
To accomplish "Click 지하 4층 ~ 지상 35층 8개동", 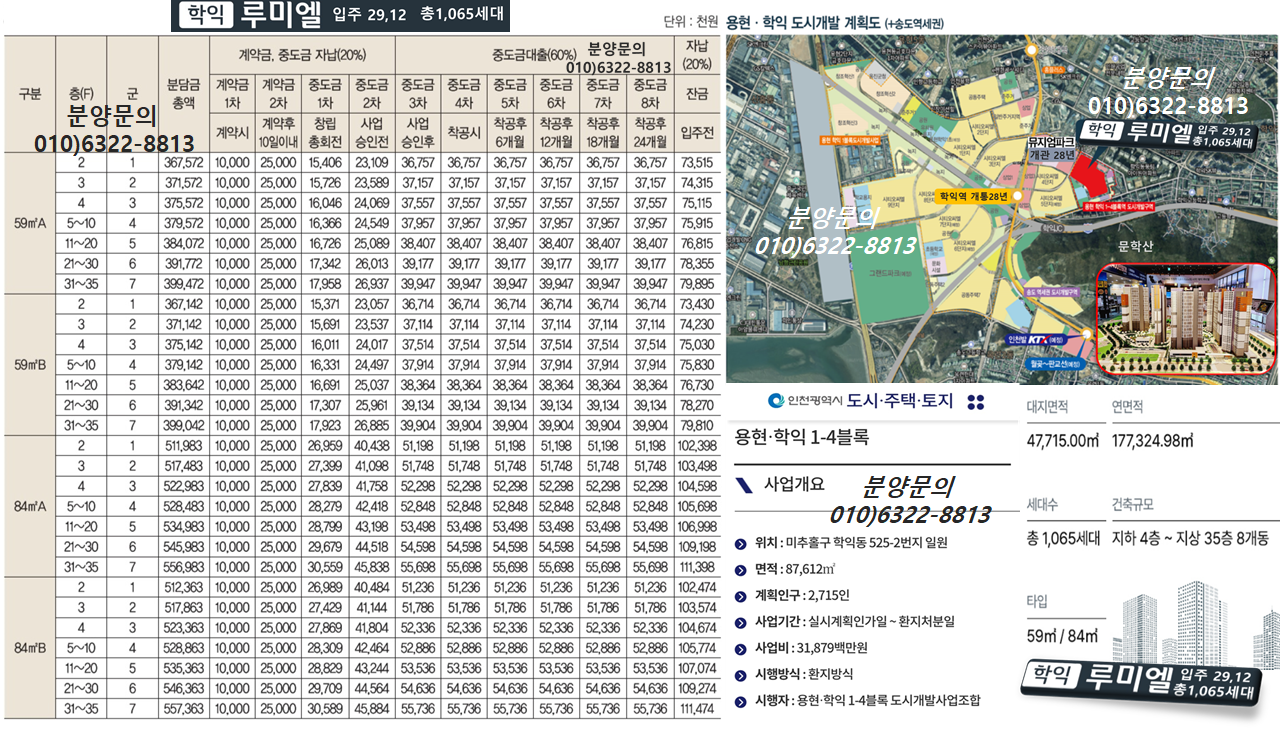I will coord(1190,538).
